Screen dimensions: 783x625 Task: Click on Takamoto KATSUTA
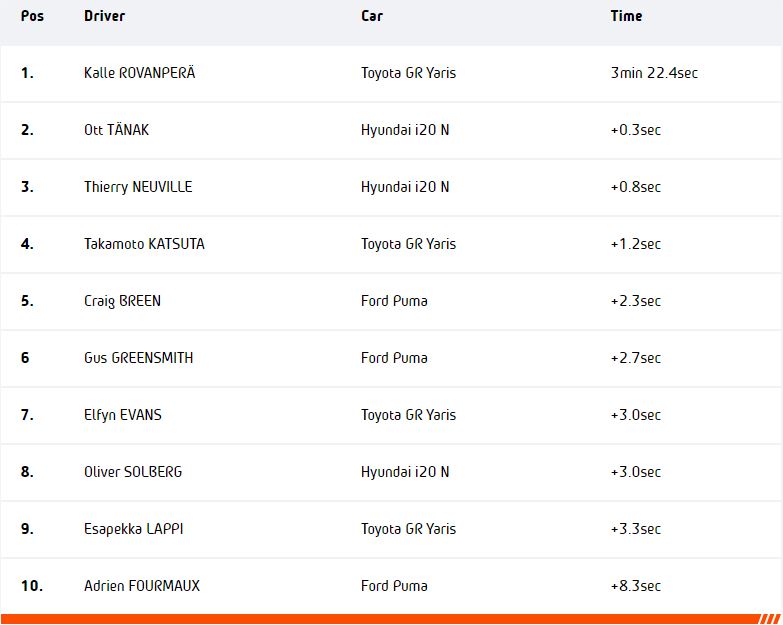(x=144, y=244)
